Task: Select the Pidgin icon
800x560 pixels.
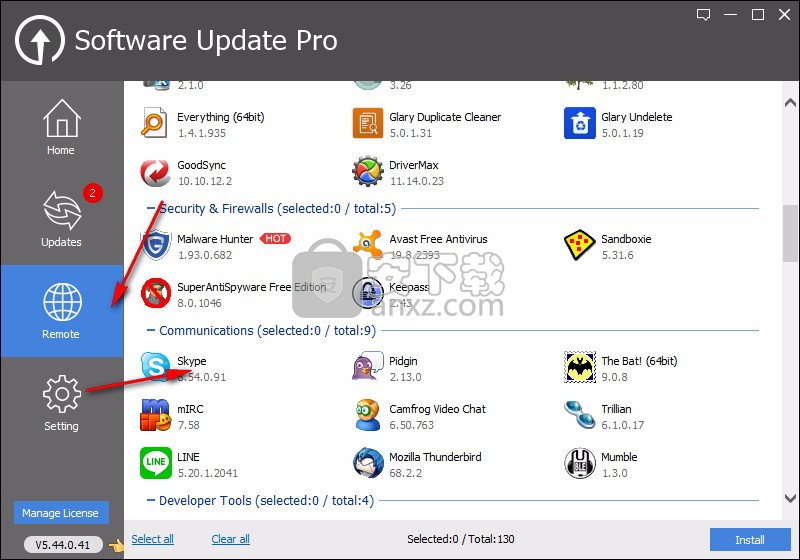Action: pyautogui.click(x=367, y=366)
